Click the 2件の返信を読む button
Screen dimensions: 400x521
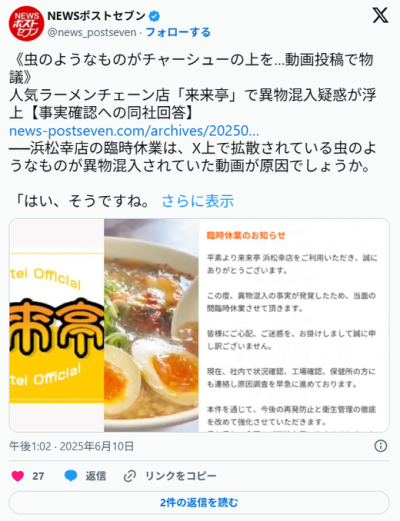(199, 502)
